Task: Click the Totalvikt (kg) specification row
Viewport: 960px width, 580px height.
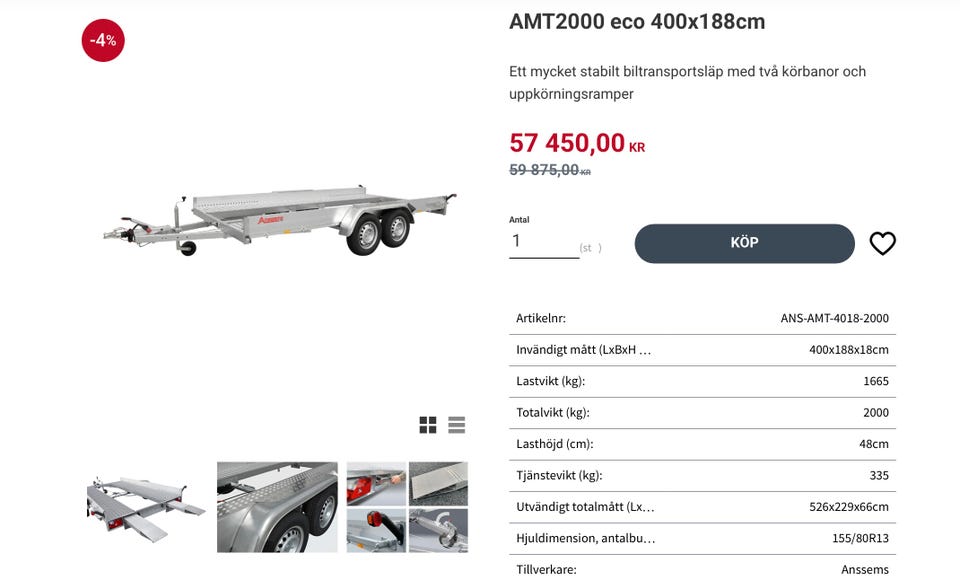Action: [x=702, y=412]
